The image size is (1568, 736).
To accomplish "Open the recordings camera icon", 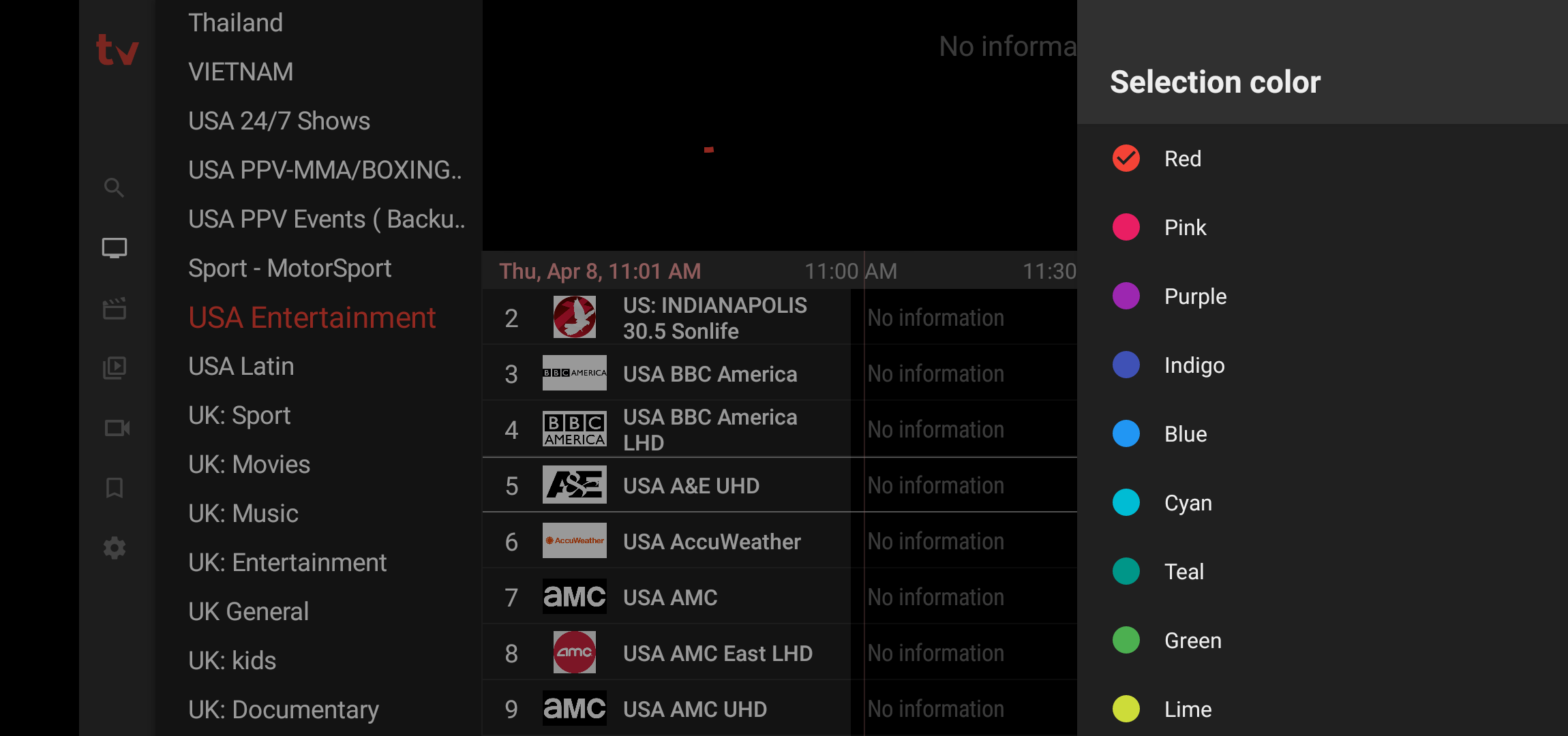I will [117, 428].
